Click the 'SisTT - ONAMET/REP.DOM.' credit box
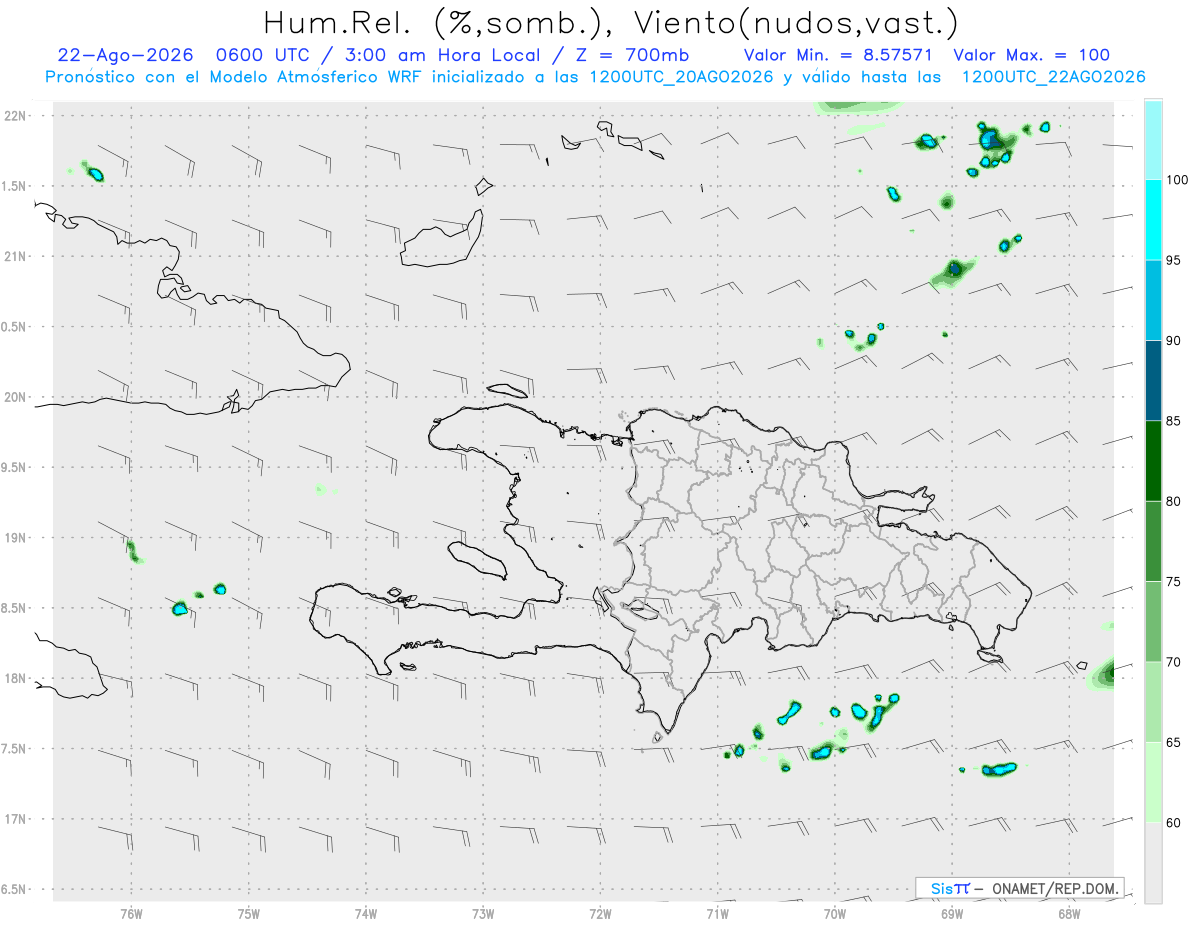 pos(1020,888)
